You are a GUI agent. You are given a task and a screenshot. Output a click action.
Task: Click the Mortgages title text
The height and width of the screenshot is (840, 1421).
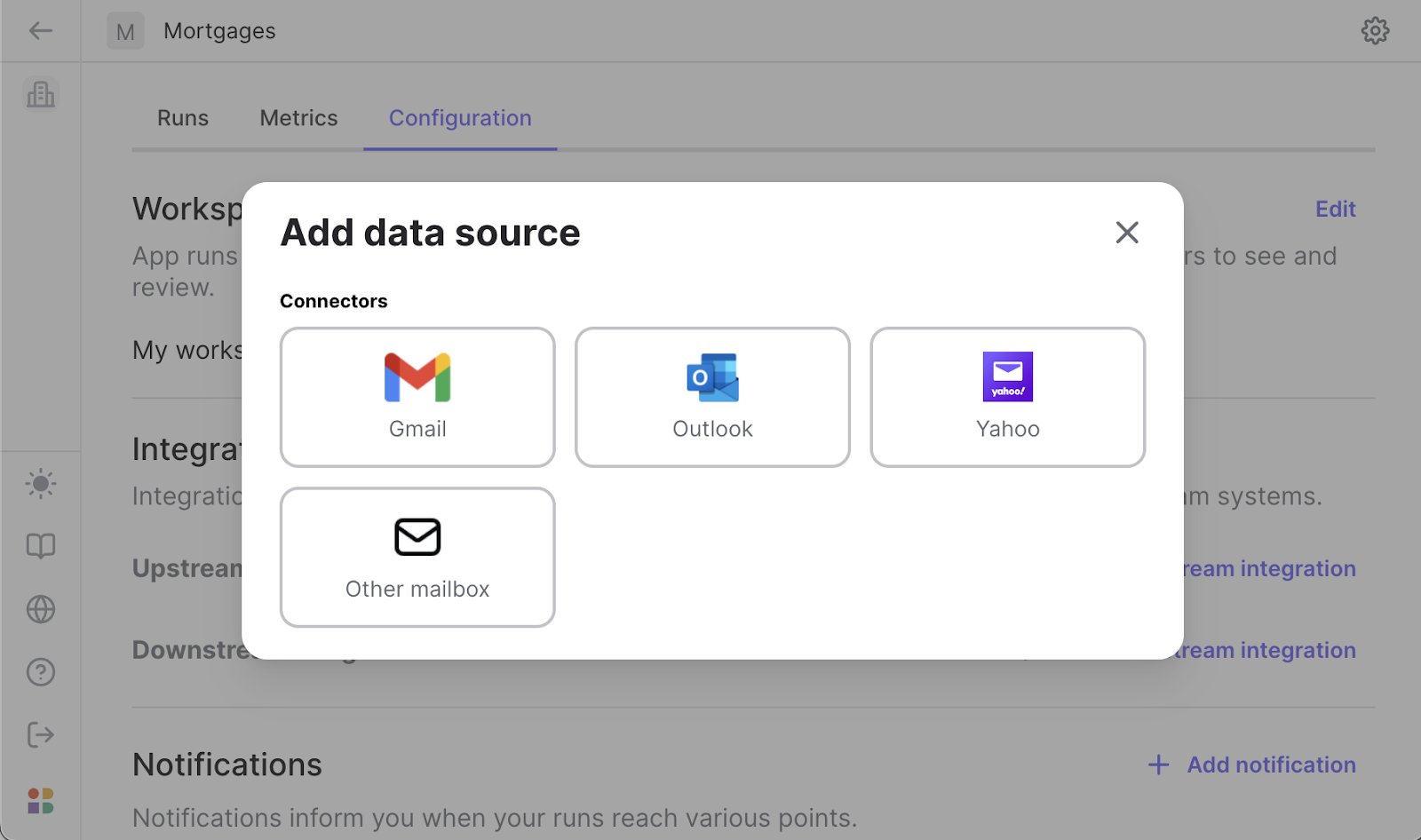pyautogui.click(x=219, y=31)
